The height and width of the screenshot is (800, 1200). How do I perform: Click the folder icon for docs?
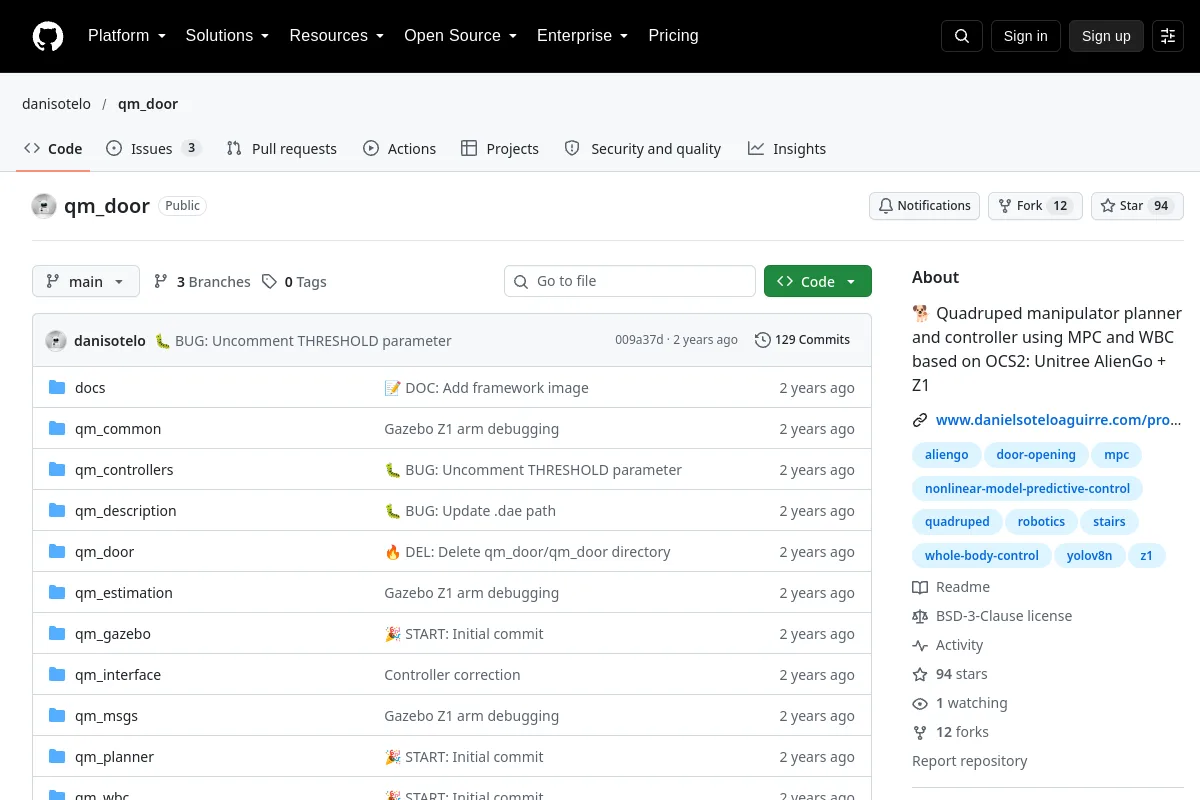(57, 387)
